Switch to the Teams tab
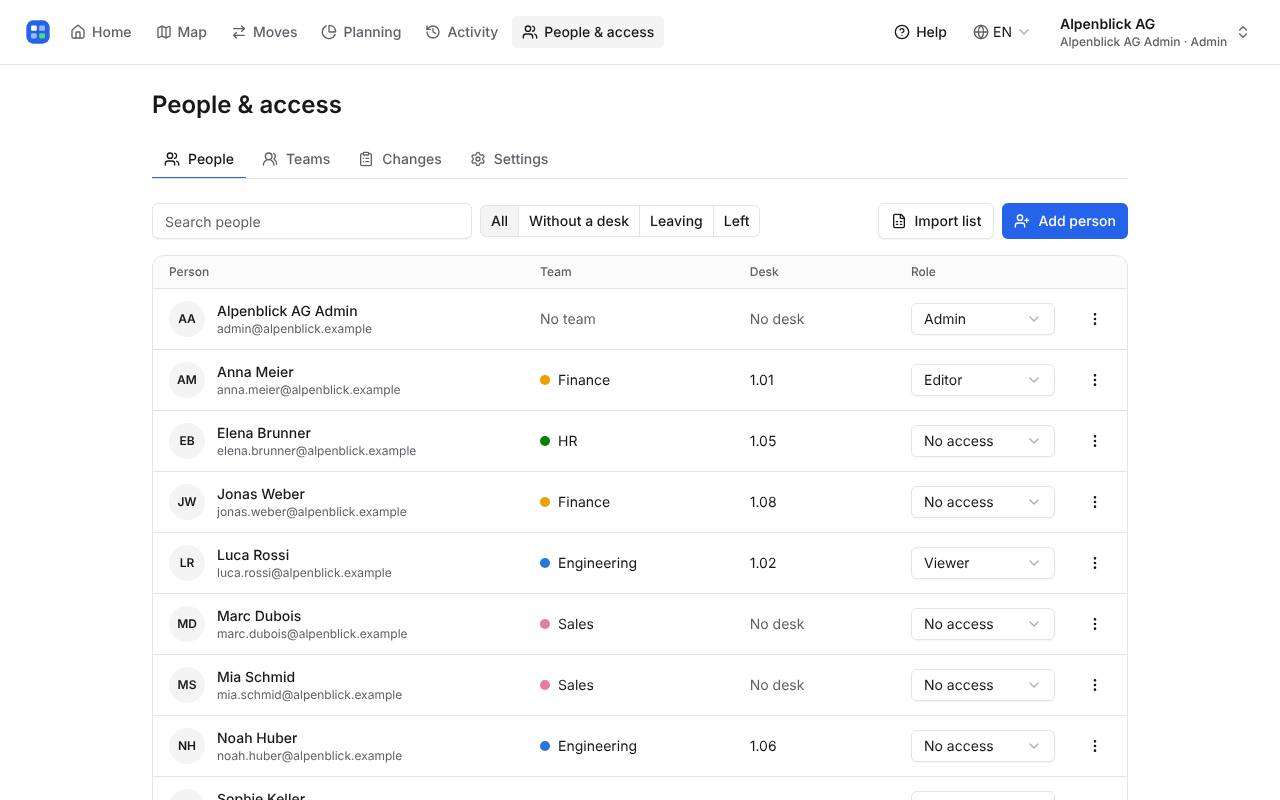Screen dimensions: 1280x800 (296, 159)
